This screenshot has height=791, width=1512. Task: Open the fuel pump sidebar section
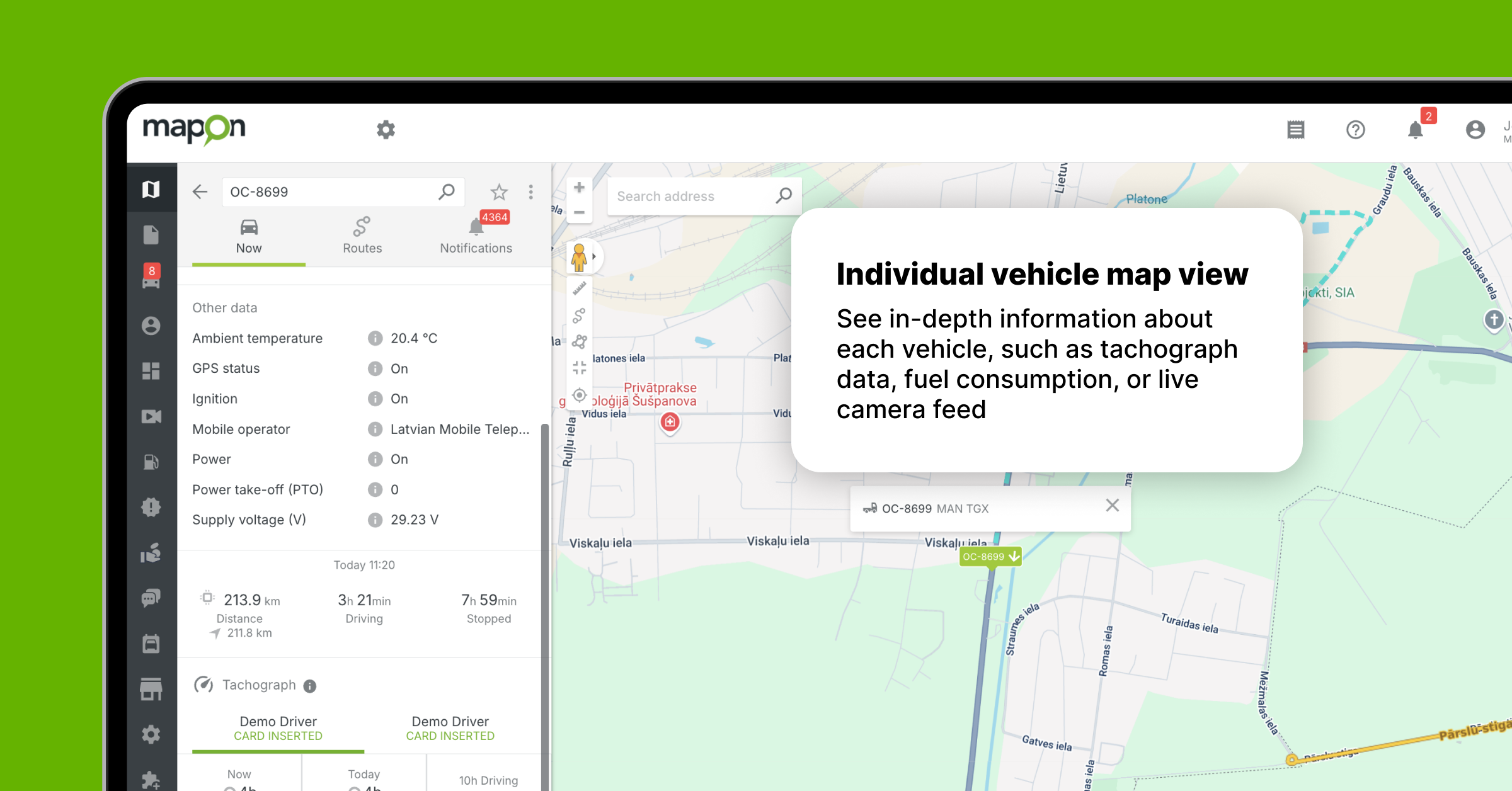151,462
